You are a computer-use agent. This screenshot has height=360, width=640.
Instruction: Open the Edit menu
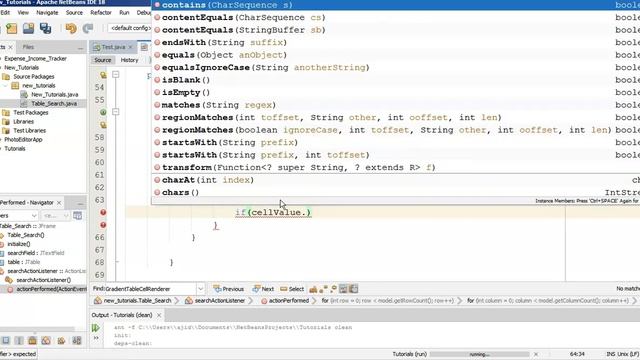coord(5,13)
